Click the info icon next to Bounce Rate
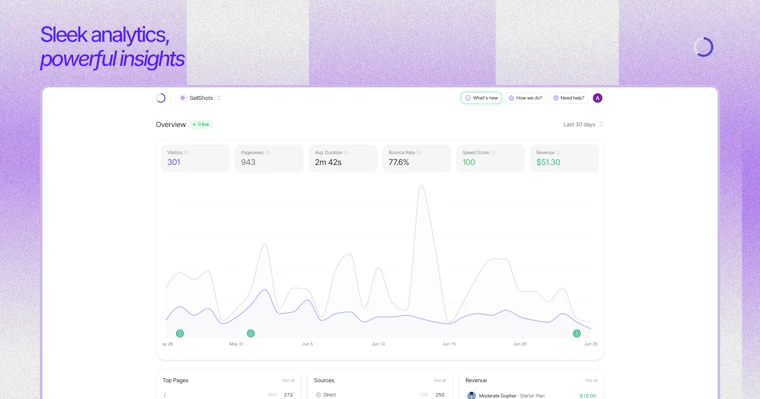The height and width of the screenshot is (399, 760). (x=419, y=152)
